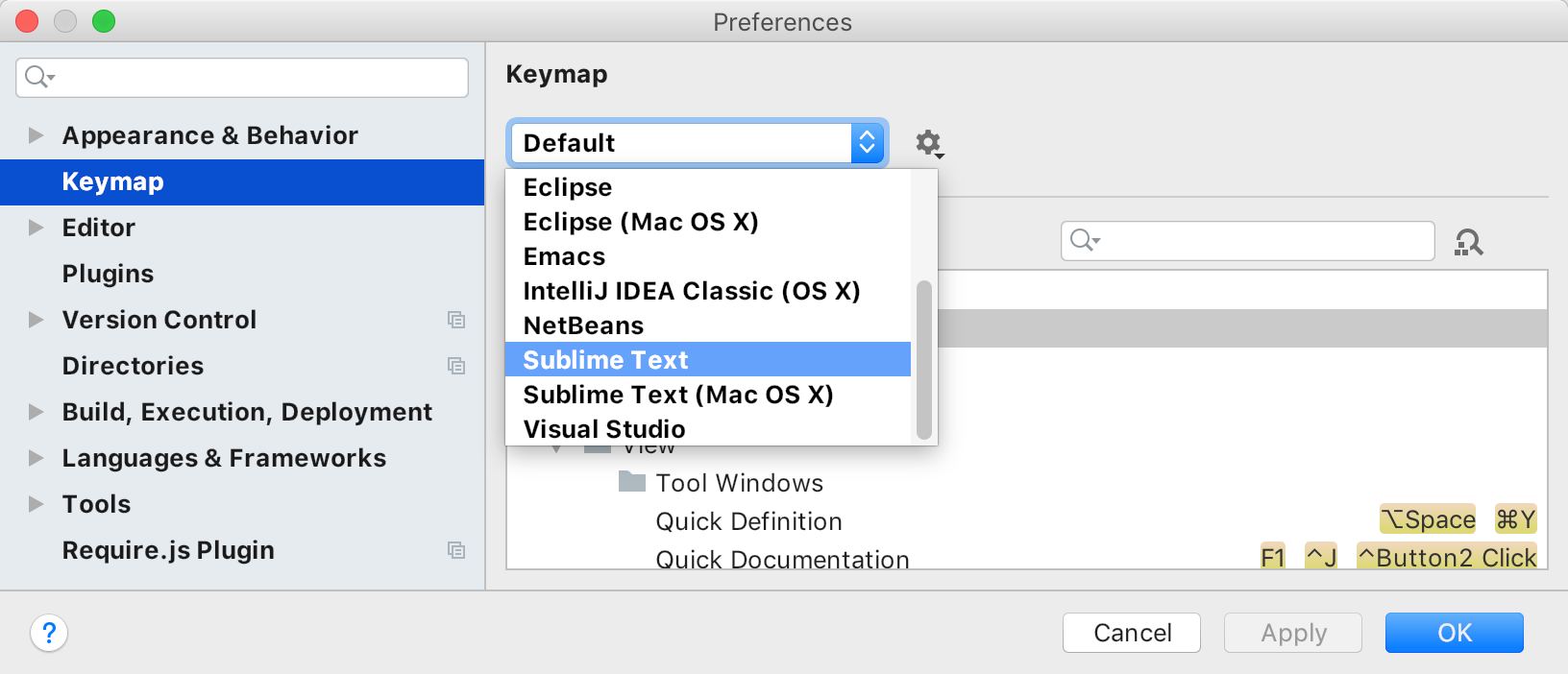Click the ⌥Space shortcut badge
The image size is (1568, 674).
(x=1428, y=519)
